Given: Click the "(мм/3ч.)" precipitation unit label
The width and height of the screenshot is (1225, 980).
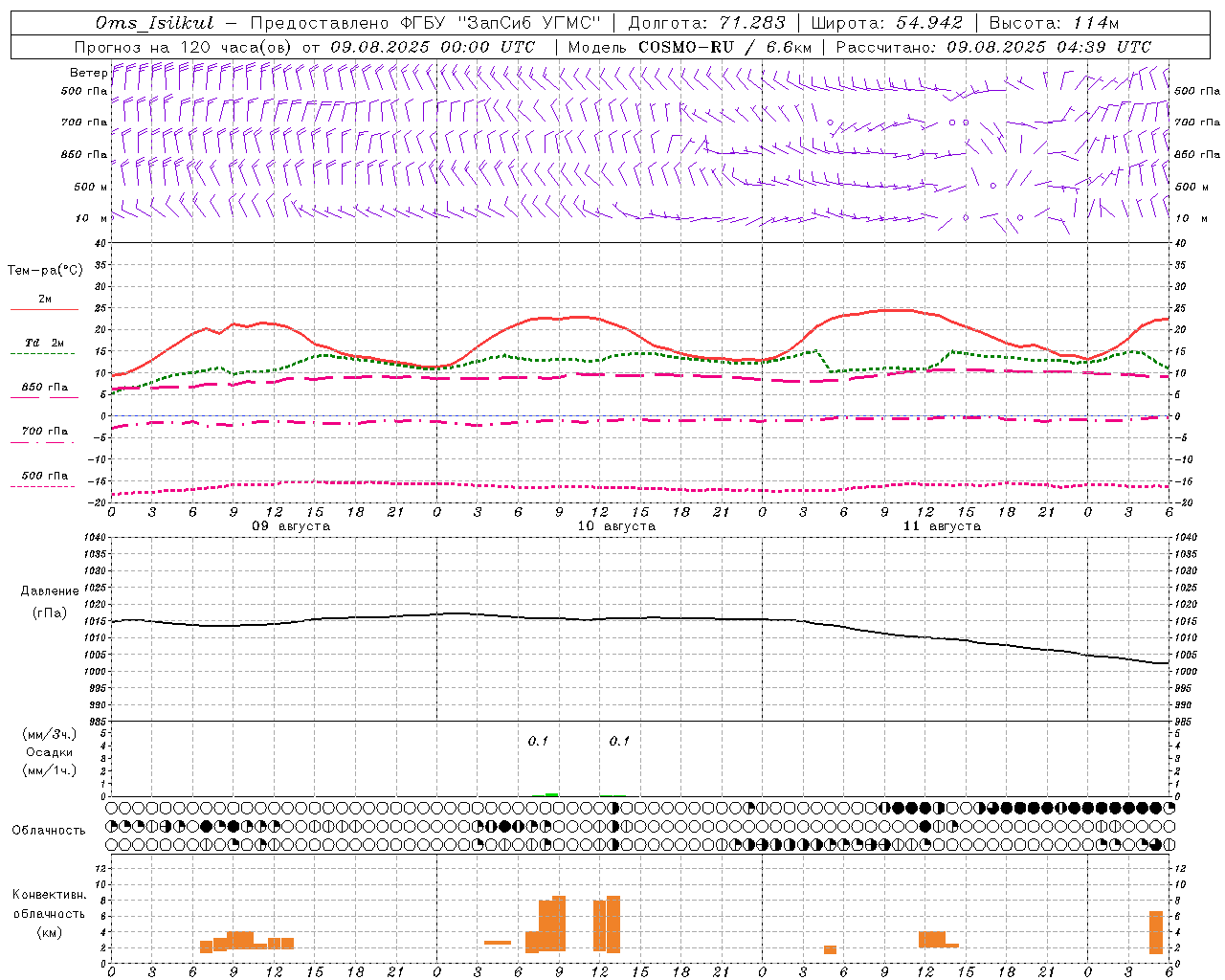Looking at the screenshot, I should pos(50,734).
